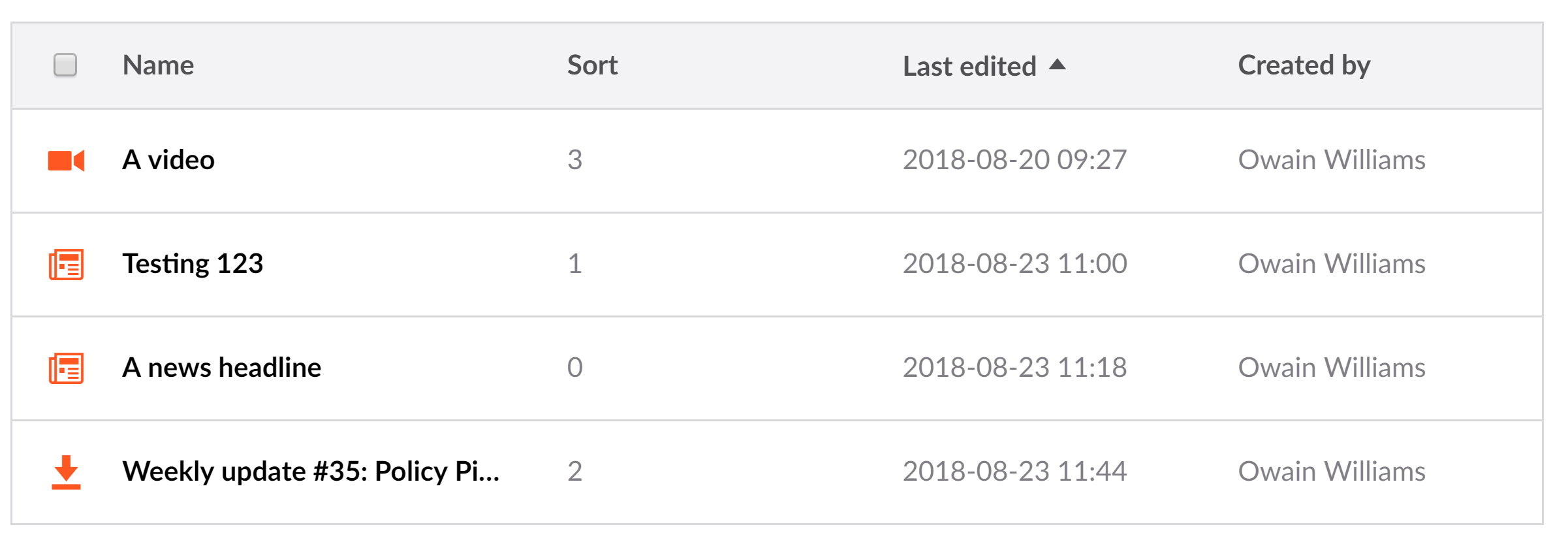Sort the table by Name column
This screenshot has height=548, width=1568.
click(x=158, y=65)
